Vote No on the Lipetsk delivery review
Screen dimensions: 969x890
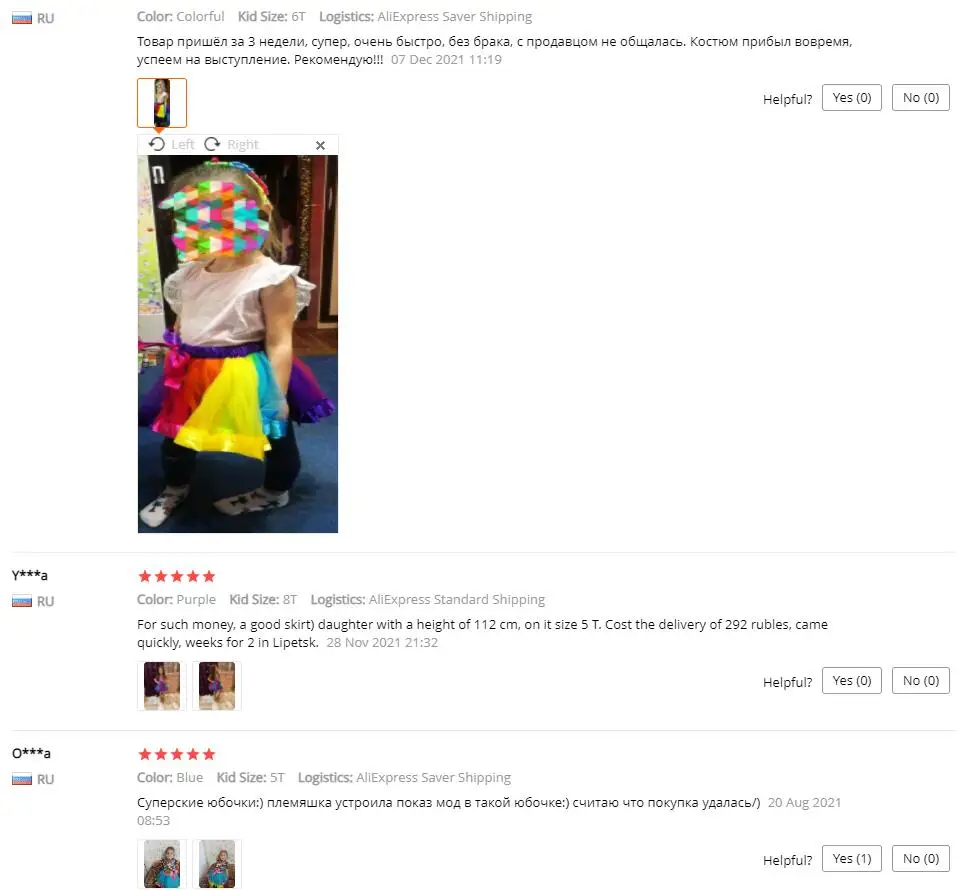(921, 680)
